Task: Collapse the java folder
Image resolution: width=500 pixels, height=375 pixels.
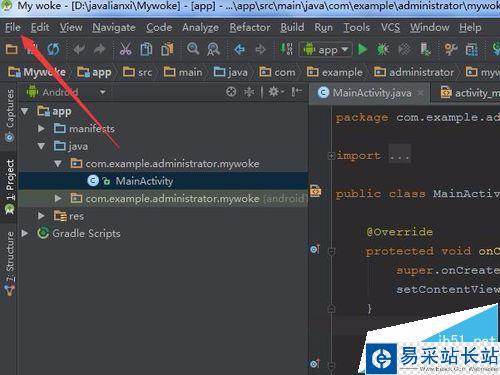Action: tap(41, 146)
